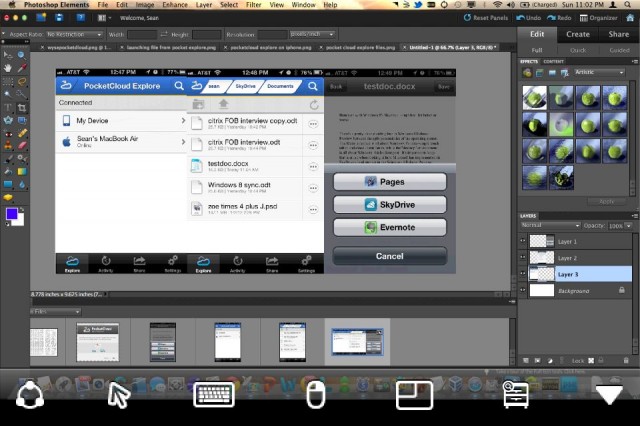Click the Redo button
This screenshot has width=640, height=426.
coord(559,18)
